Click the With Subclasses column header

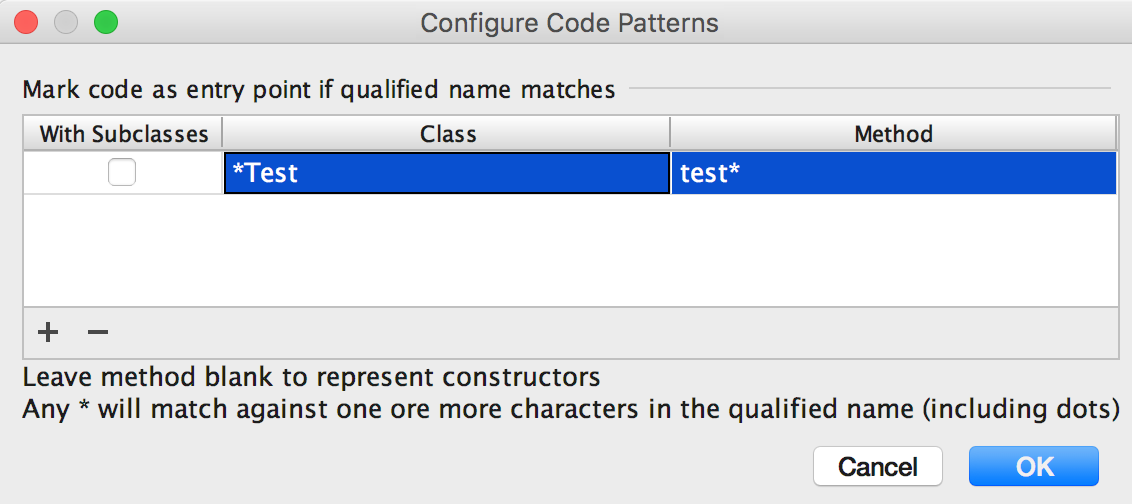123,134
